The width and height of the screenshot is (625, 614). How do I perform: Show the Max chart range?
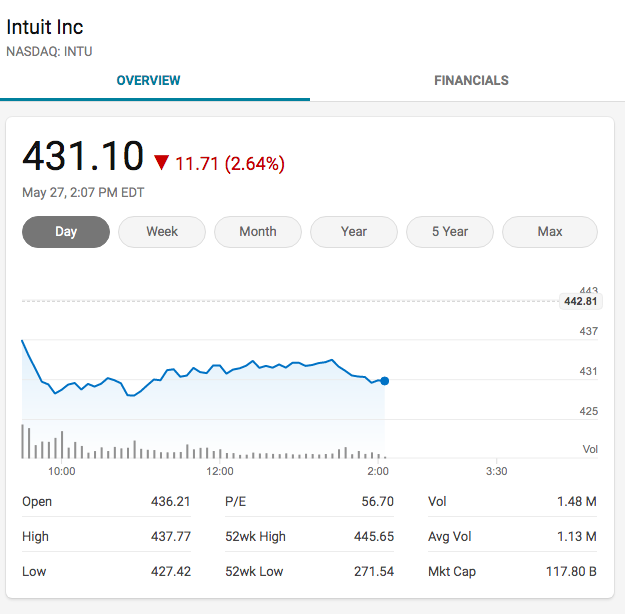point(550,232)
